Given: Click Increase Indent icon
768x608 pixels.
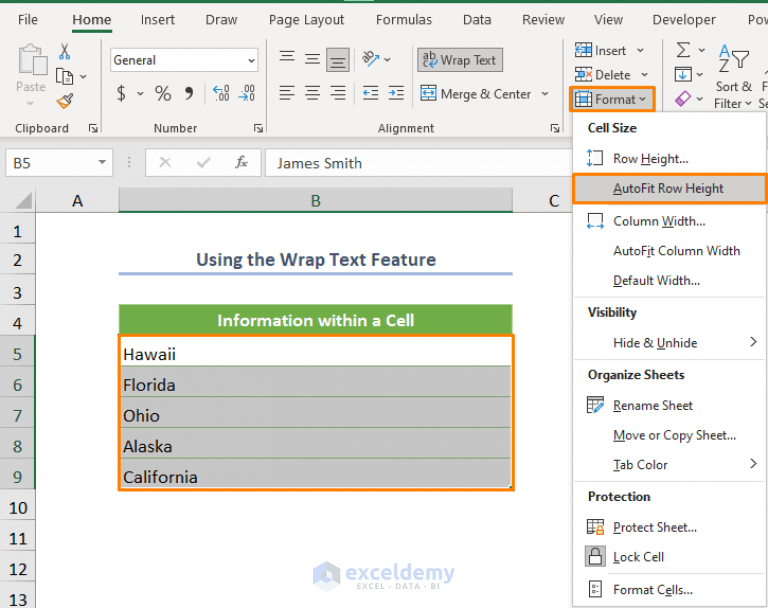Looking at the screenshot, I should (396, 93).
